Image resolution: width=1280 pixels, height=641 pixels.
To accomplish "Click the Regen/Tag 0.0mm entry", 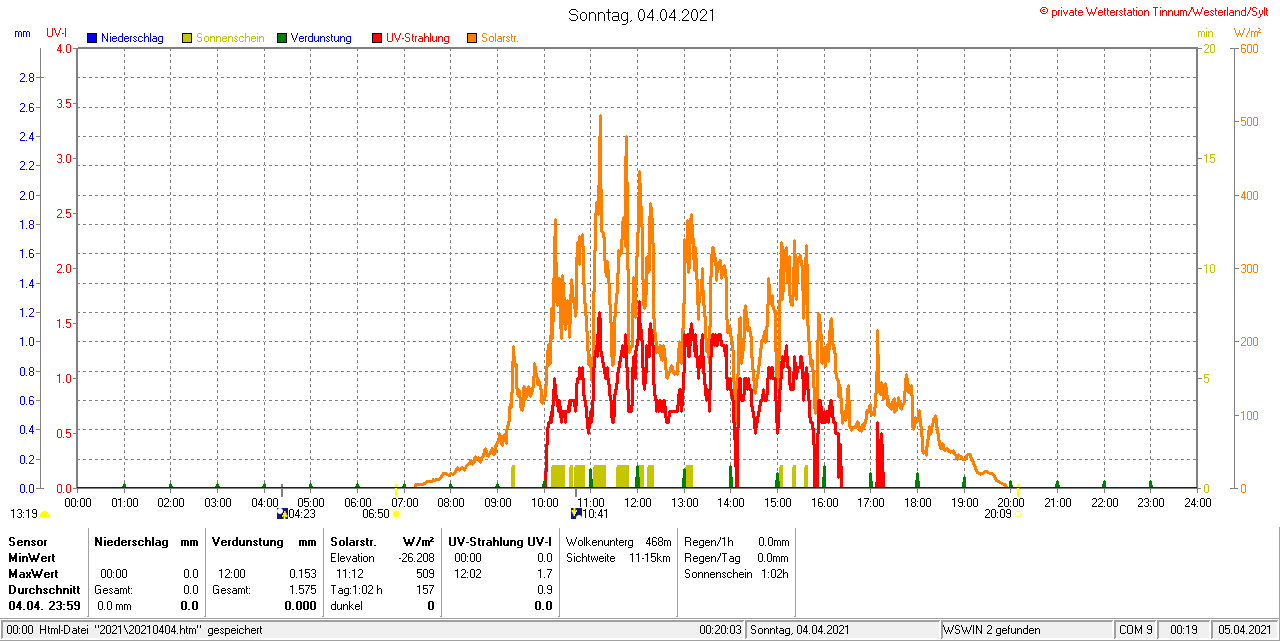I will tap(737, 557).
